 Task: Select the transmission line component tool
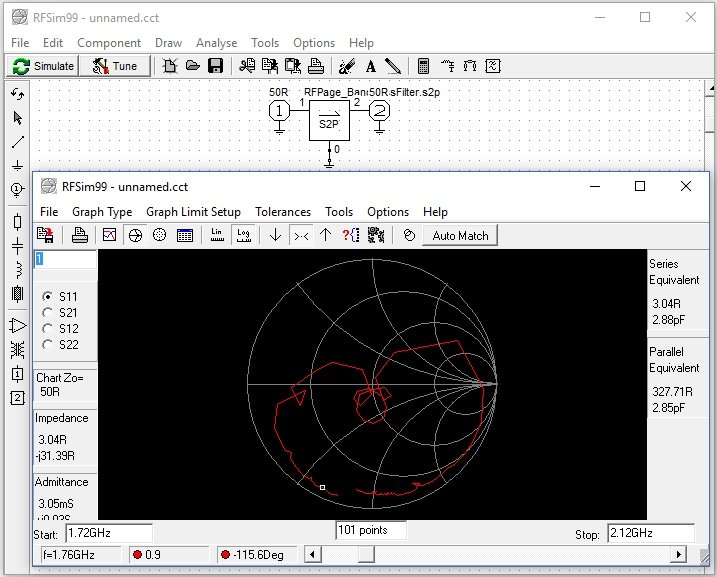[17, 294]
